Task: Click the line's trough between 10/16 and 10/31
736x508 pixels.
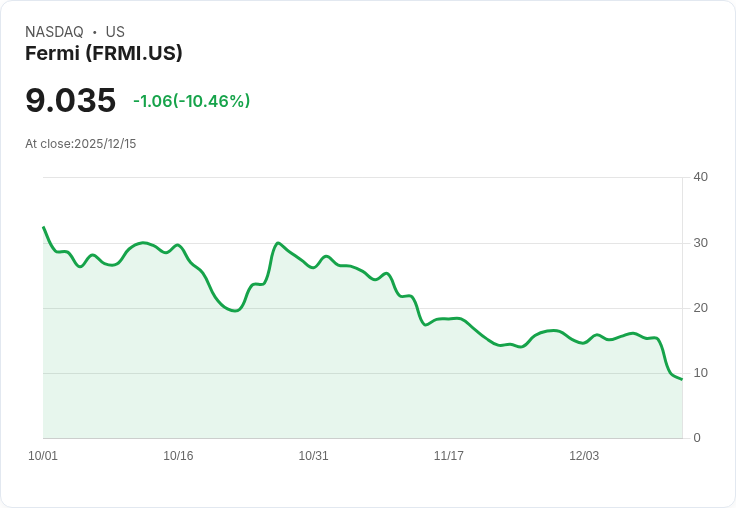Action: coord(235,311)
